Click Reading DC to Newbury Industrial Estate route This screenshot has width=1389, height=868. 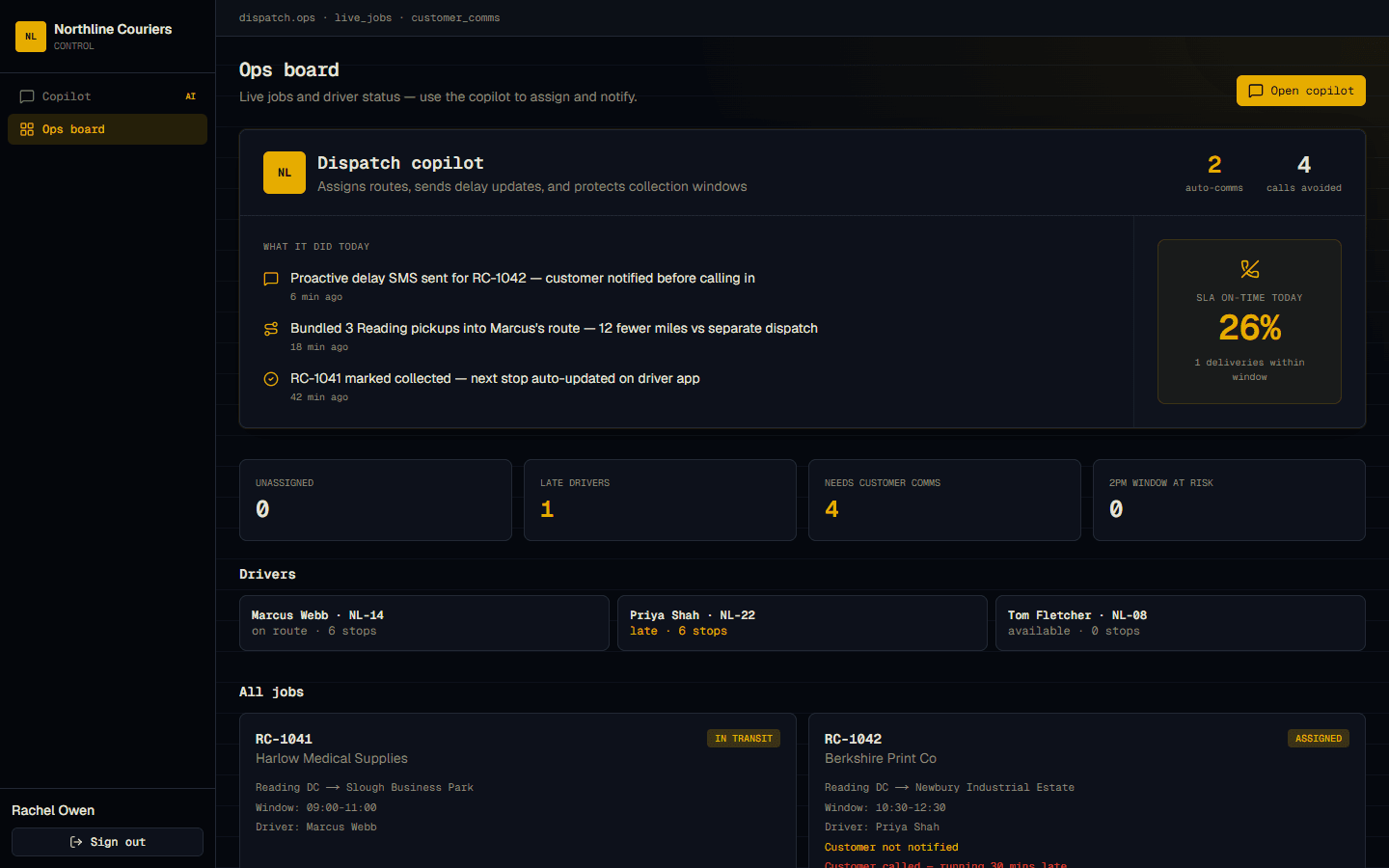(x=949, y=788)
